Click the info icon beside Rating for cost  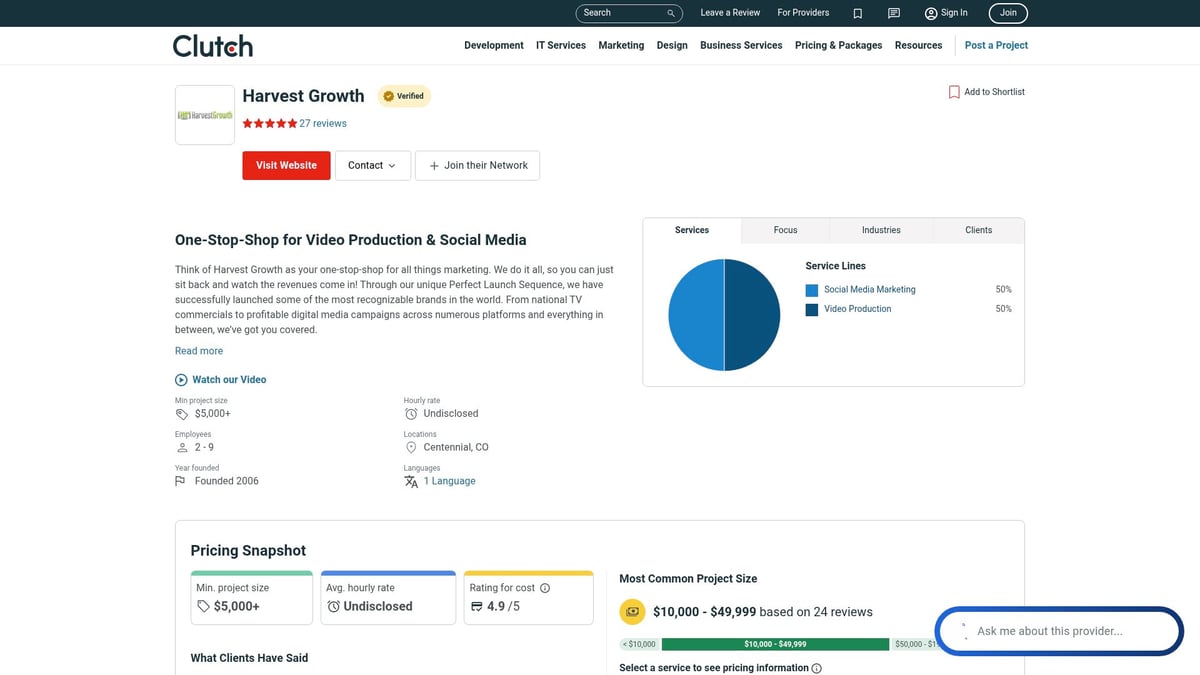pos(545,587)
